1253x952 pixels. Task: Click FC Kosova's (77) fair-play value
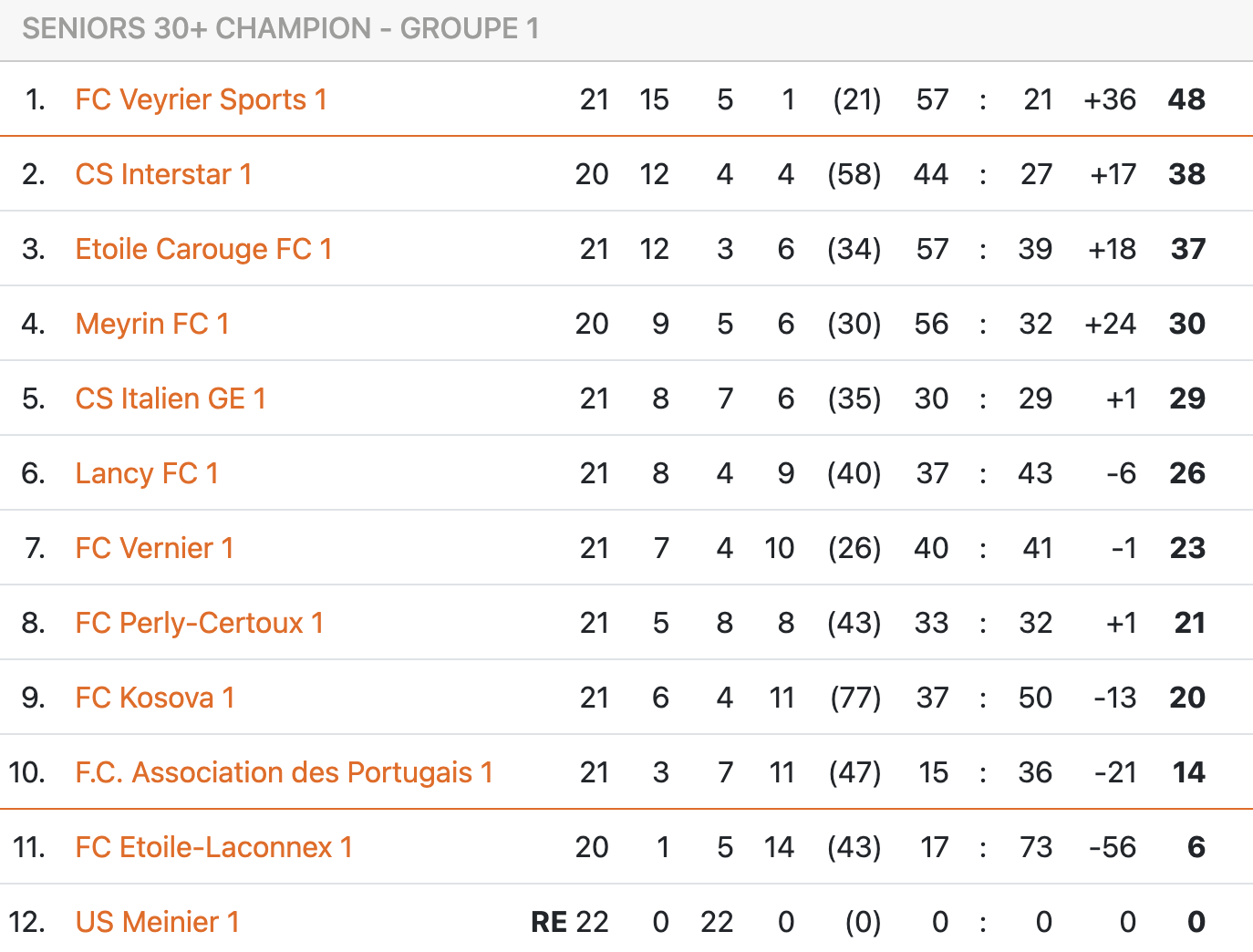855,698
